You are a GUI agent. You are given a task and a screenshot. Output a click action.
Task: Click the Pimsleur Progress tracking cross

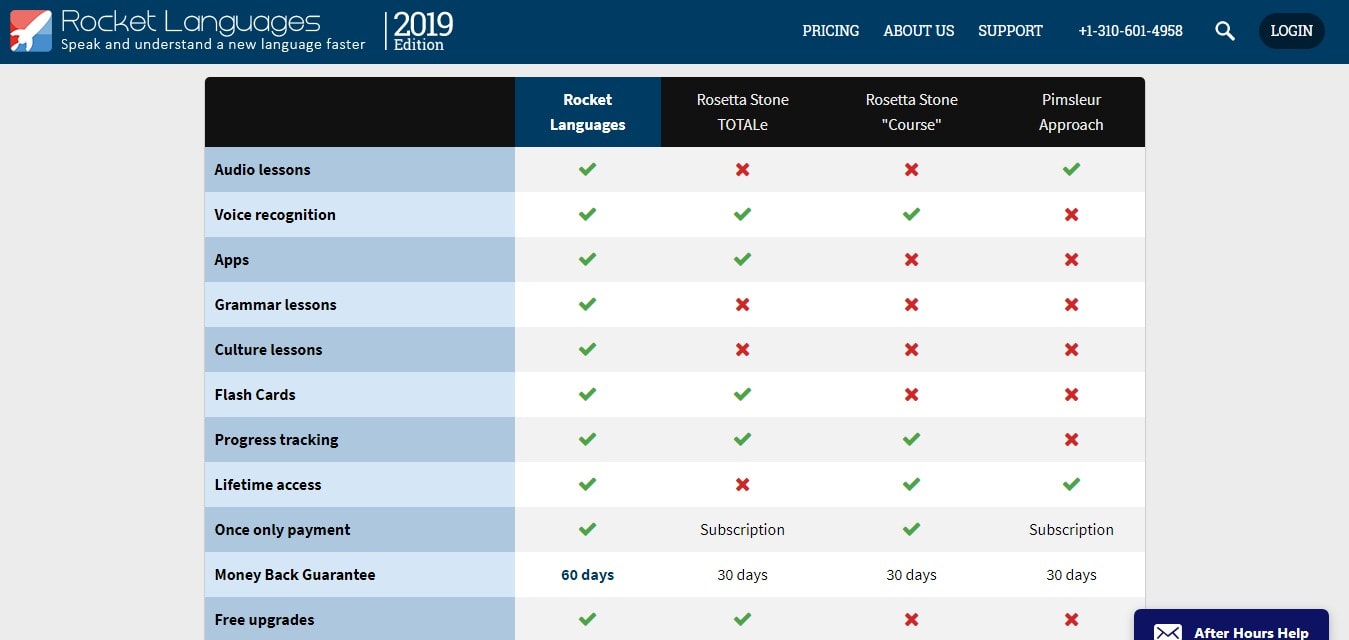click(x=1071, y=440)
